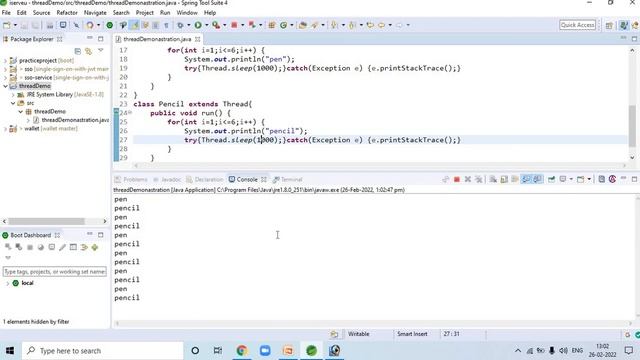Click Remove Launch X icon in Console
The width and height of the screenshot is (640, 360).
[x=468, y=180]
